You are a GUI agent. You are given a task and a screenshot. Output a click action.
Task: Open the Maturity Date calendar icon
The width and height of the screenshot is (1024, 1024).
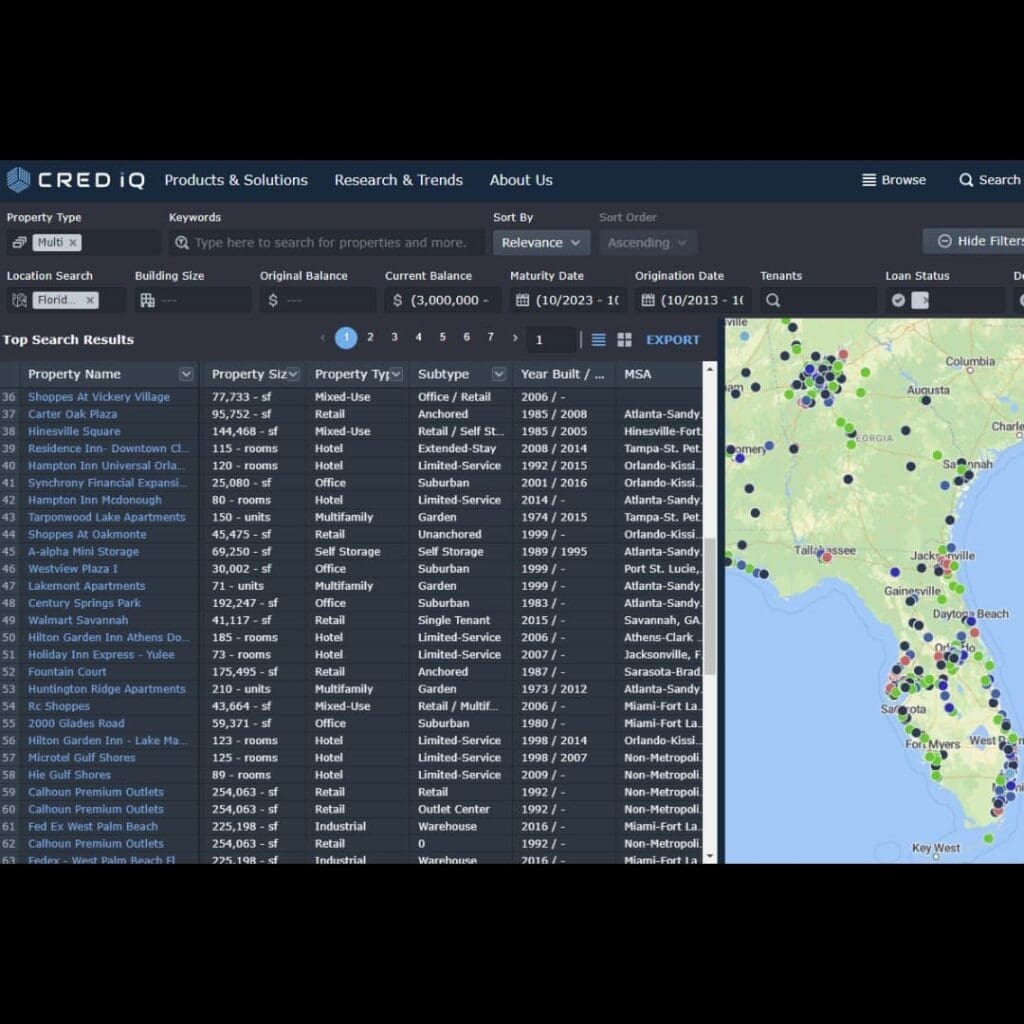[525, 298]
